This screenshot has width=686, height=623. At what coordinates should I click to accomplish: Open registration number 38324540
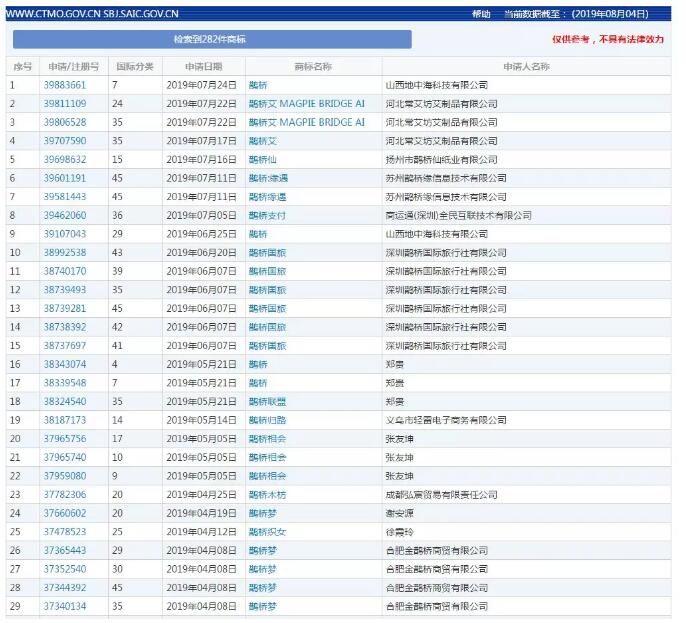coord(65,401)
